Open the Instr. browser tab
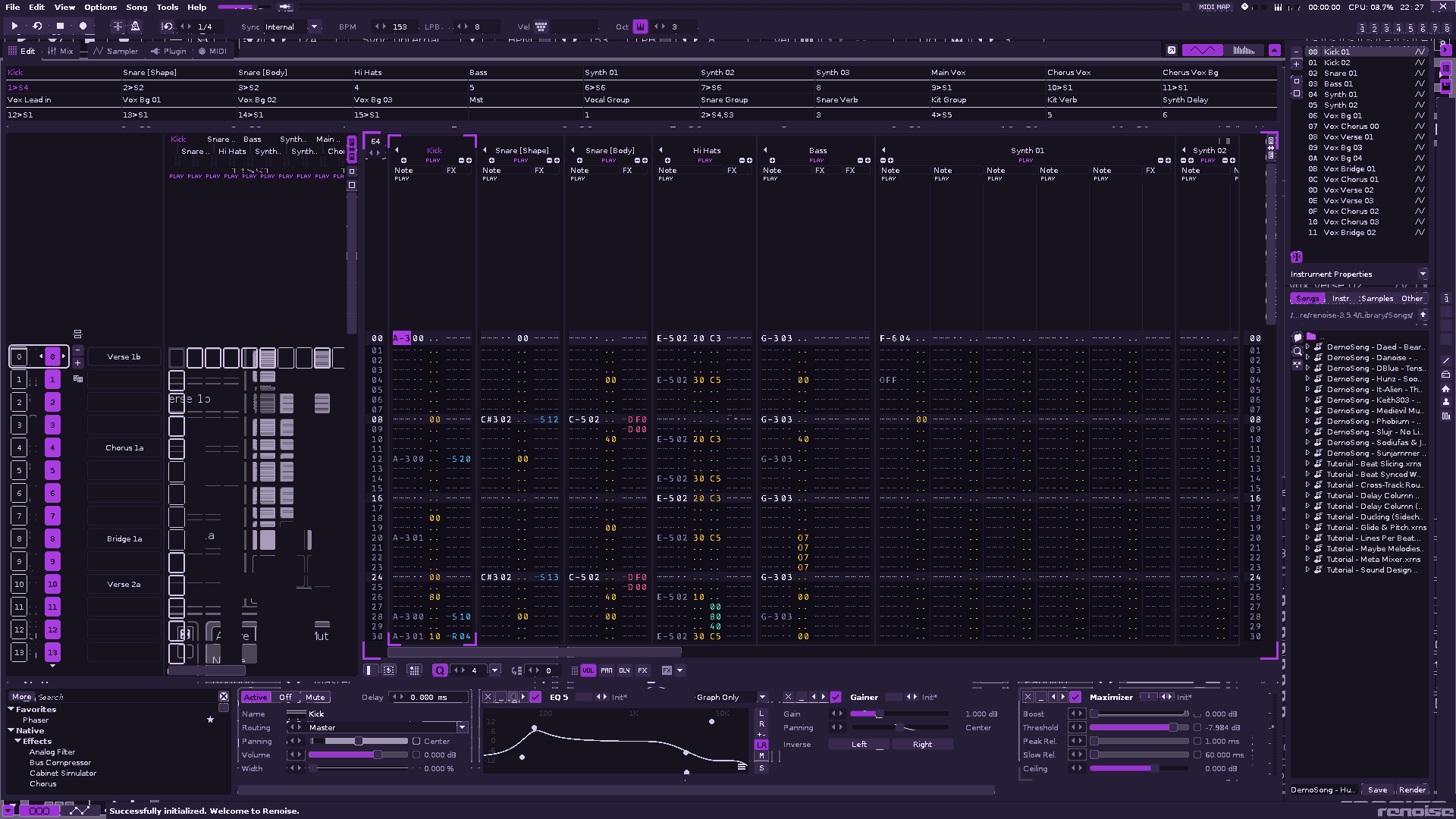The height and width of the screenshot is (819, 1456). click(x=1341, y=299)
